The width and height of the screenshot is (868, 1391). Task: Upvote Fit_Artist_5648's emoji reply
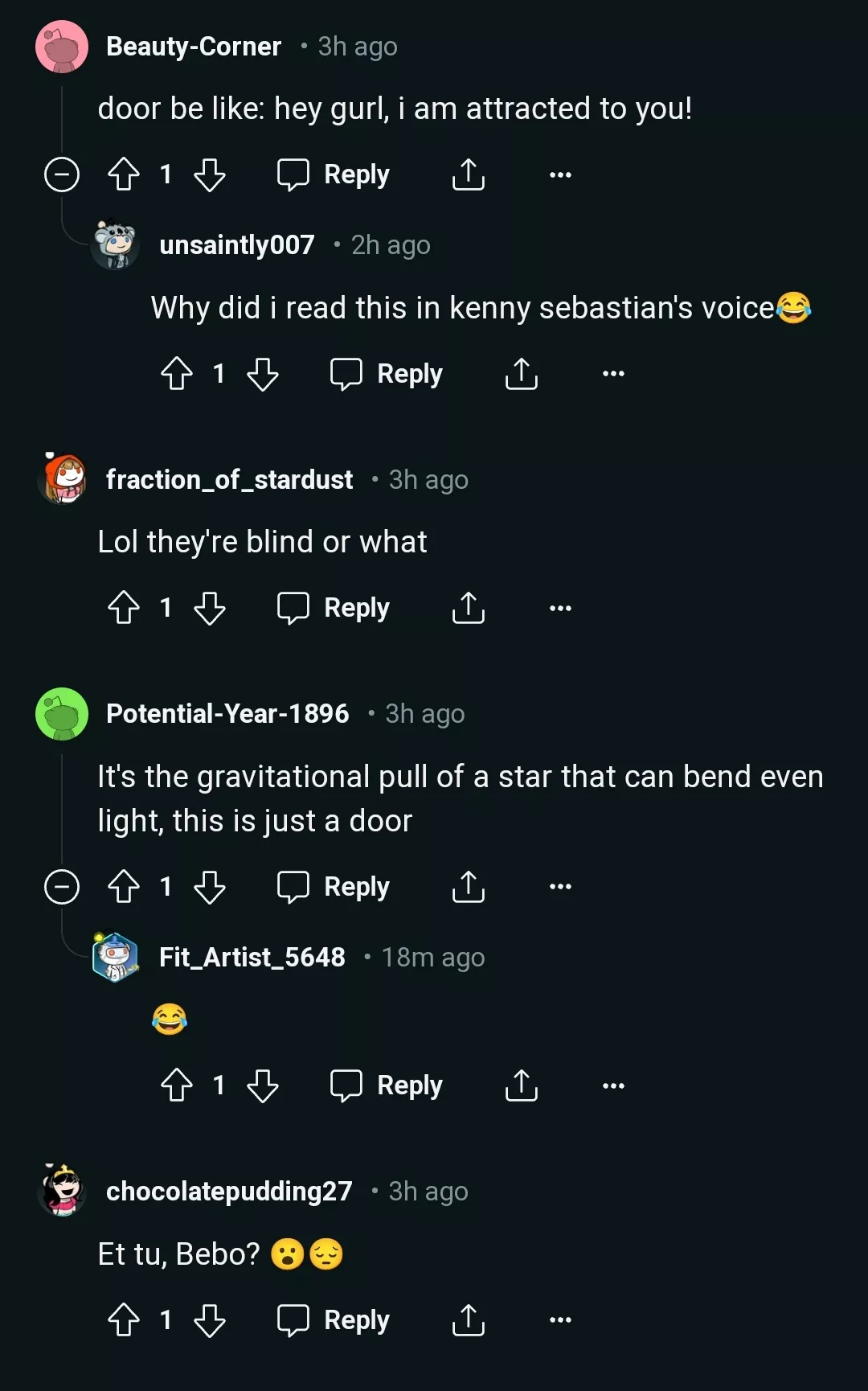point(177,1085)
